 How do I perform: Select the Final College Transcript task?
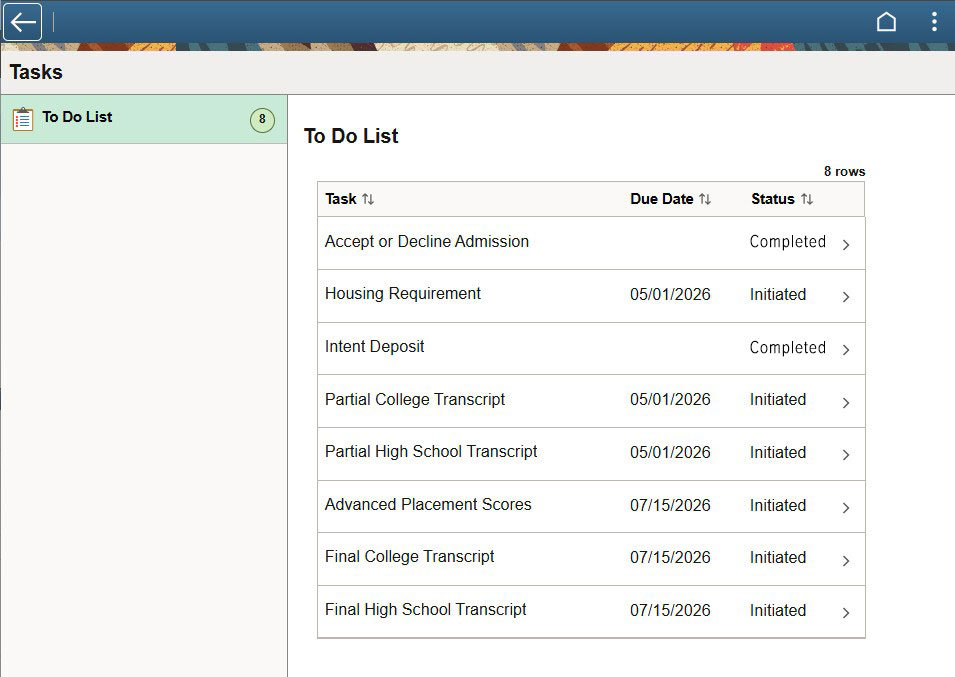(x=410, y=556)
